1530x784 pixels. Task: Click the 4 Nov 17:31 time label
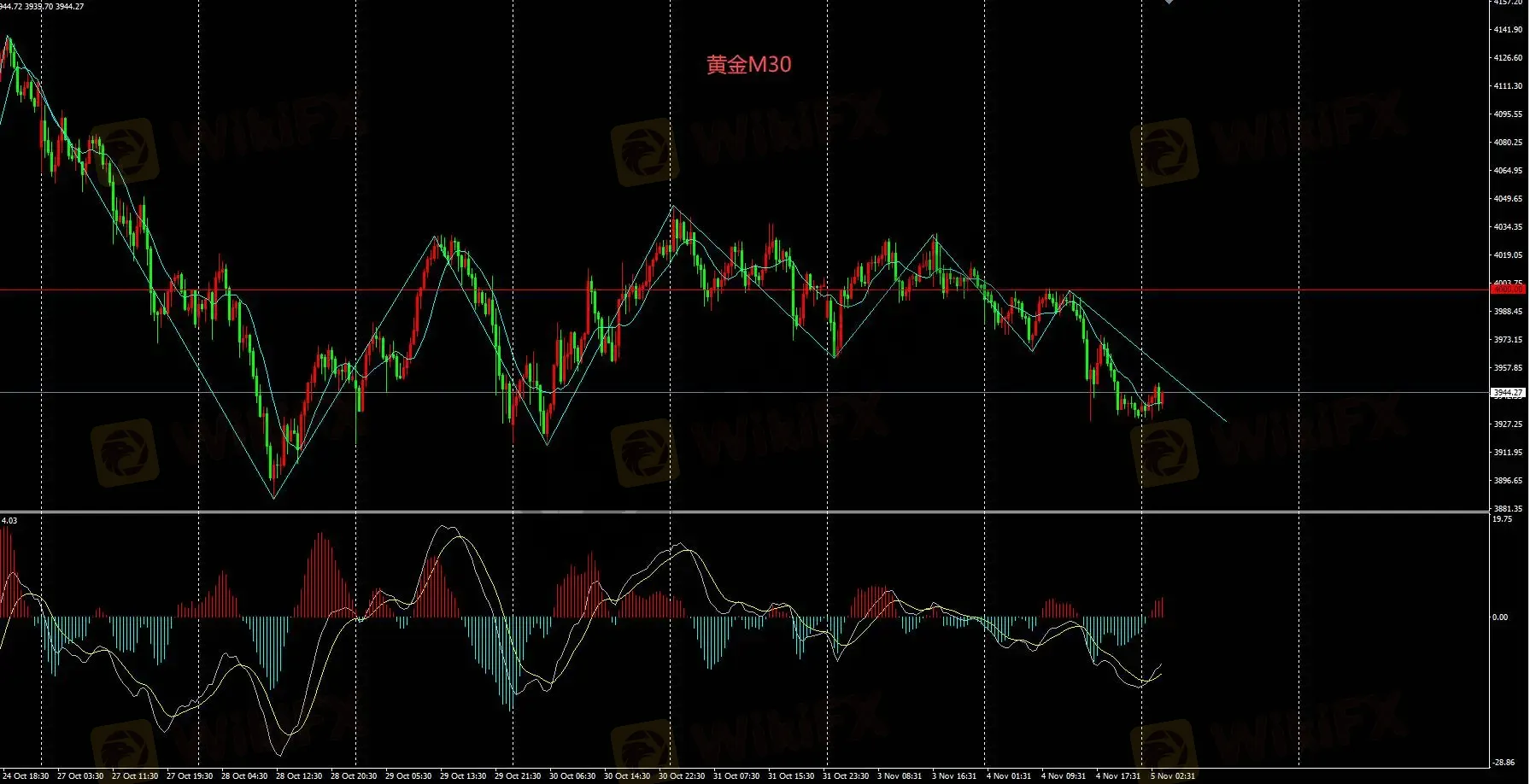pyautogui.click(x=1118, y=776)
